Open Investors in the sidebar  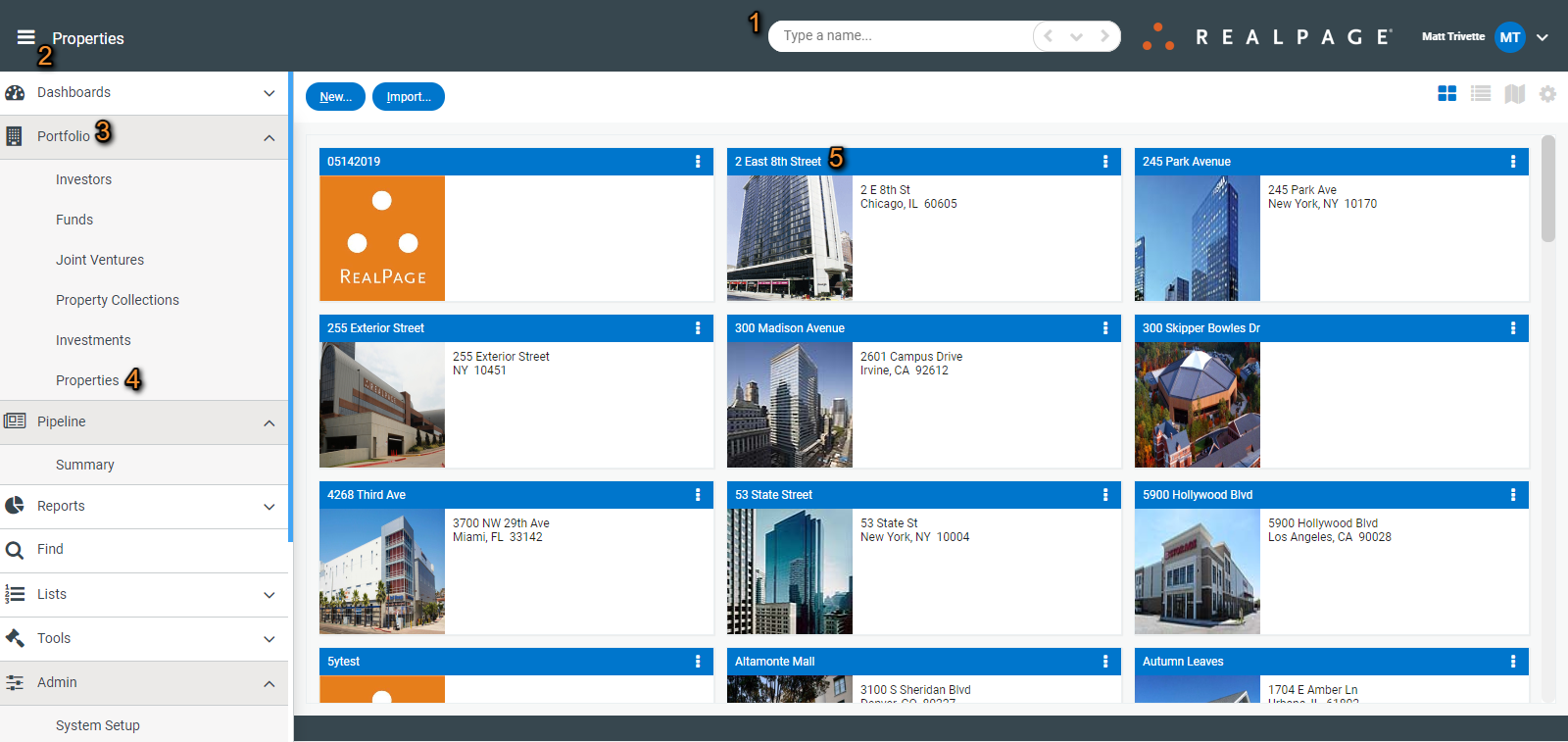[x=83, y=179]
